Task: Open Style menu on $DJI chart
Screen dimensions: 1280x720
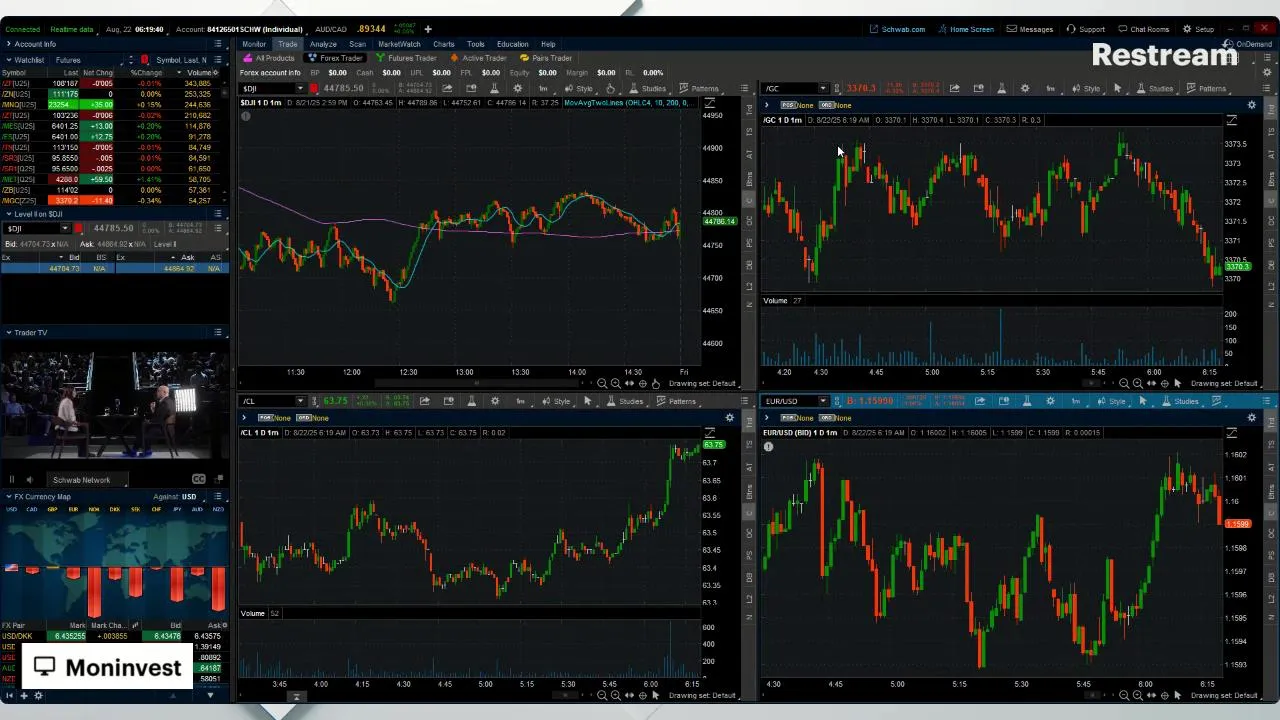Action: click(x=580, y=88)
